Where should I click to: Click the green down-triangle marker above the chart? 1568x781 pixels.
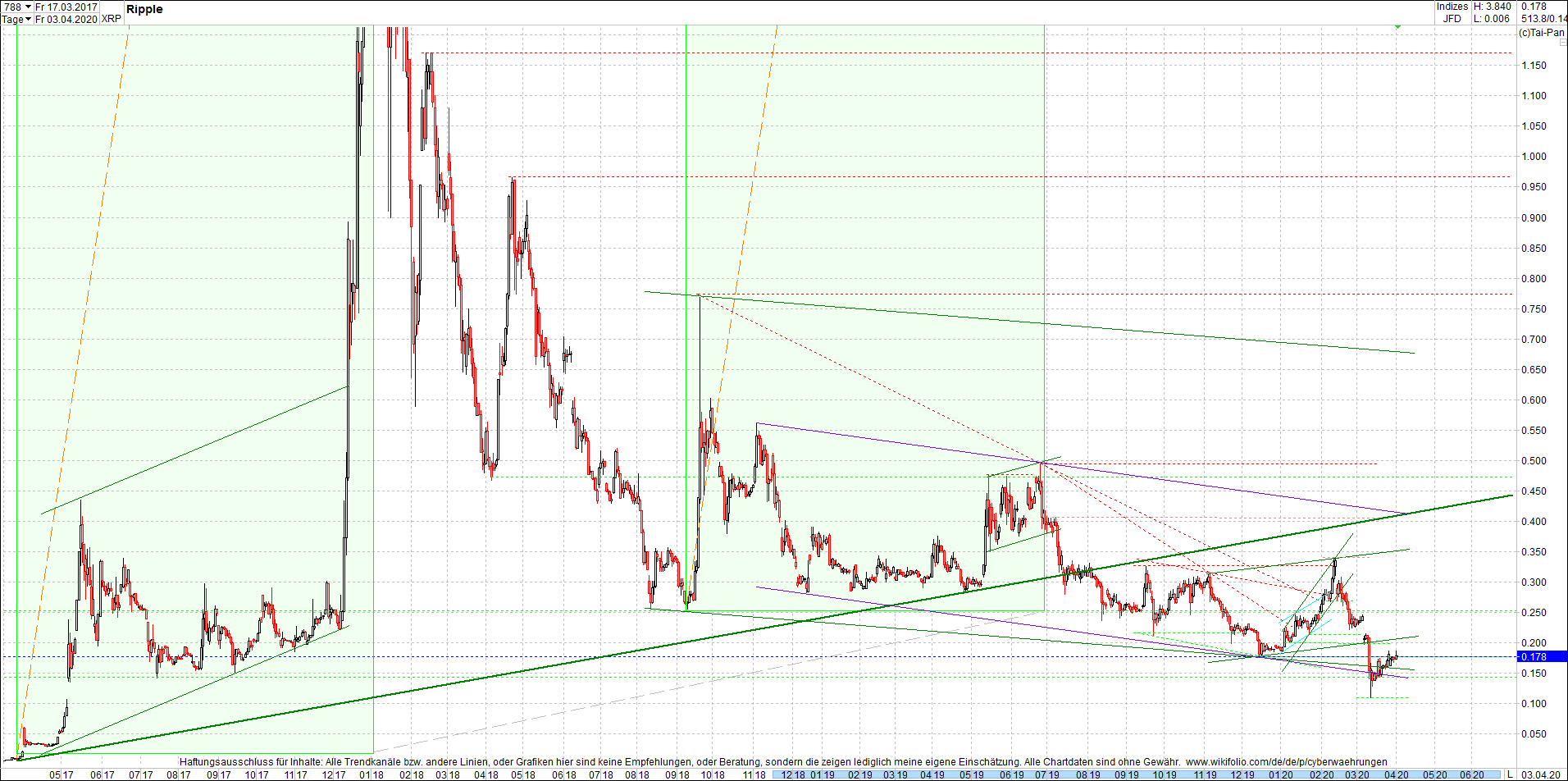pos(1398,27)
